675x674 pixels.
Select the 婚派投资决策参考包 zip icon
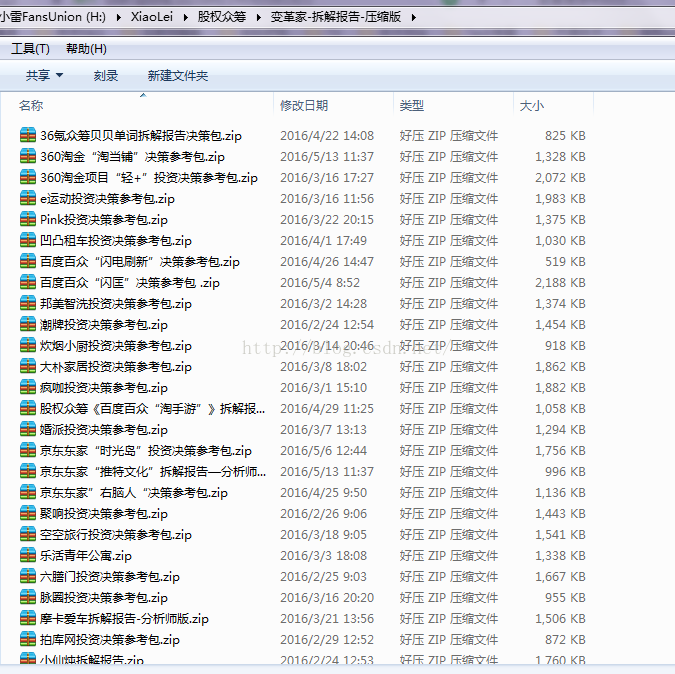28,430
